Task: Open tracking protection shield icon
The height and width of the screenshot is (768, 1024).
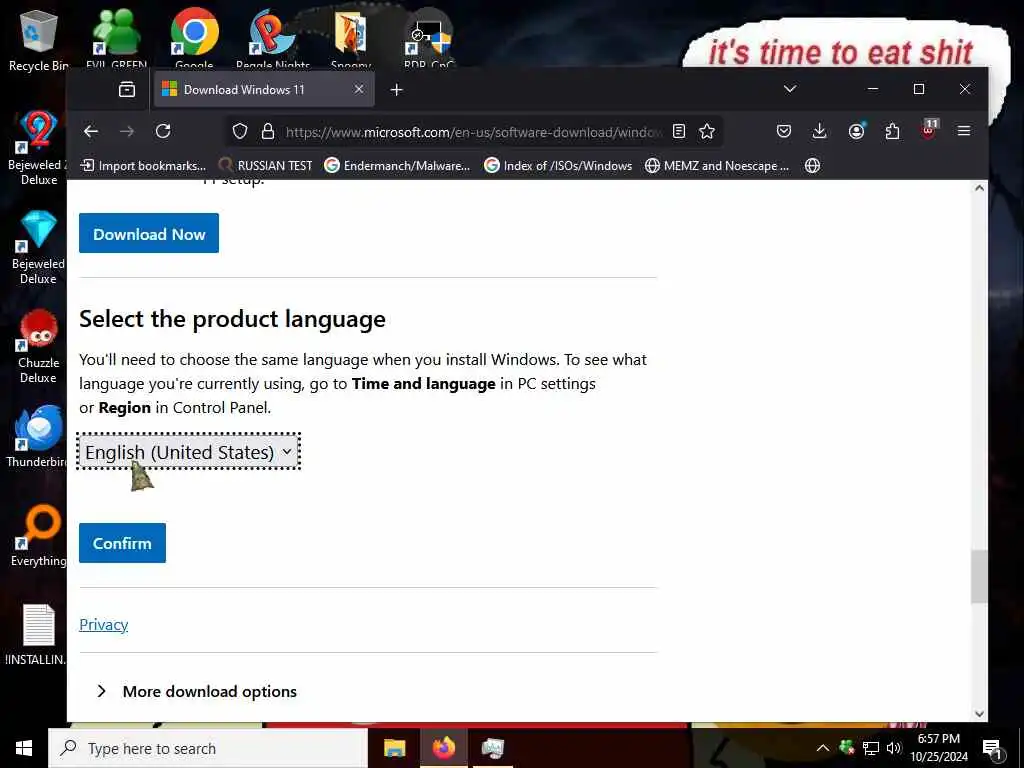Action: [x=240, y=131]
